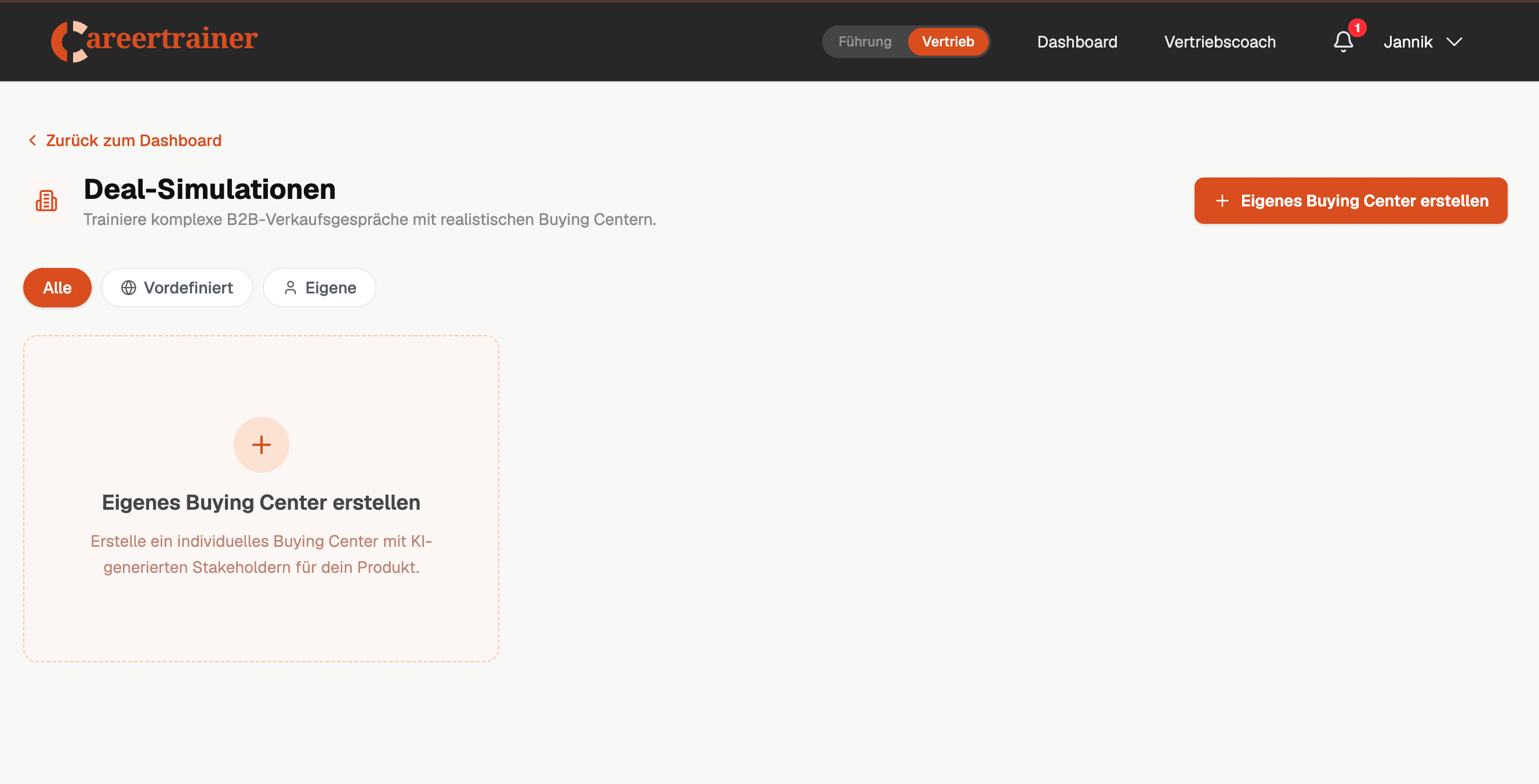
Task: Open the Jannik account dropdown
Action: 1408,42
